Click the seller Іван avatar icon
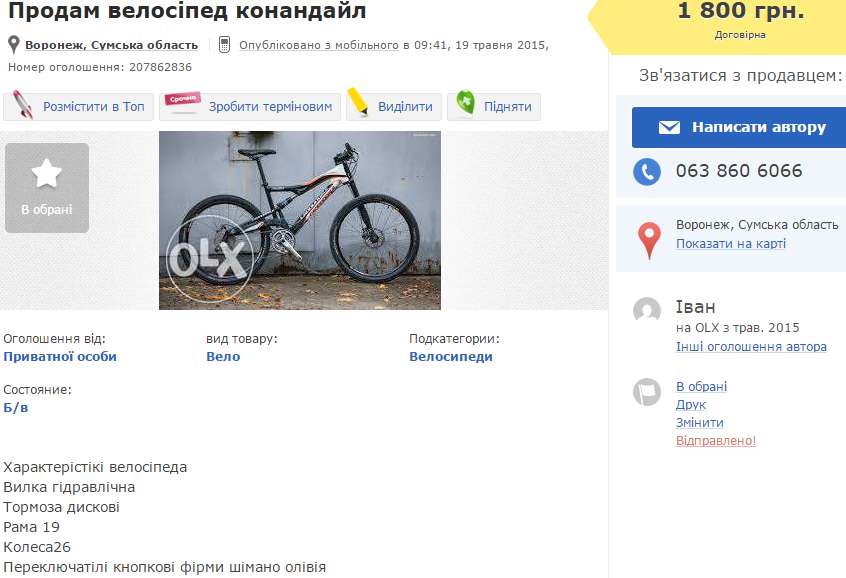The image size is (846, 578). coord(647,310)
